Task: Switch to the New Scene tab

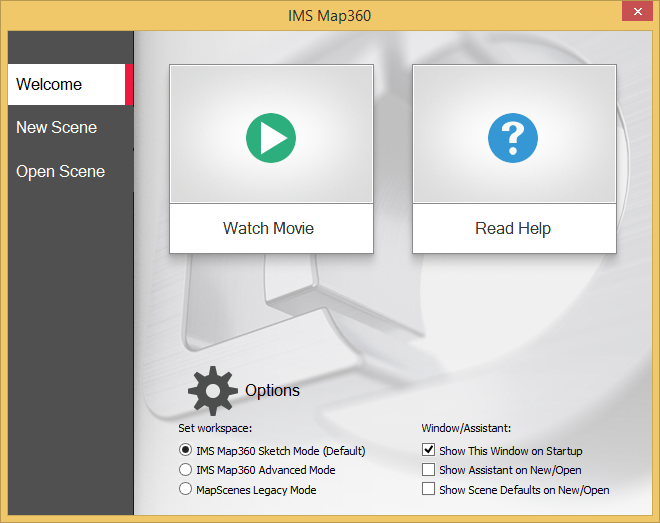Action: (x=56, y=127)
